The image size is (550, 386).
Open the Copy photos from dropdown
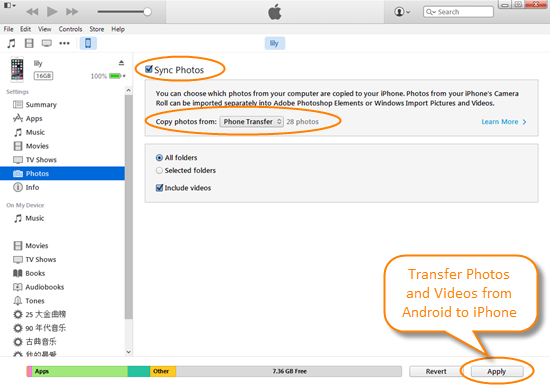tap(251, 121)
